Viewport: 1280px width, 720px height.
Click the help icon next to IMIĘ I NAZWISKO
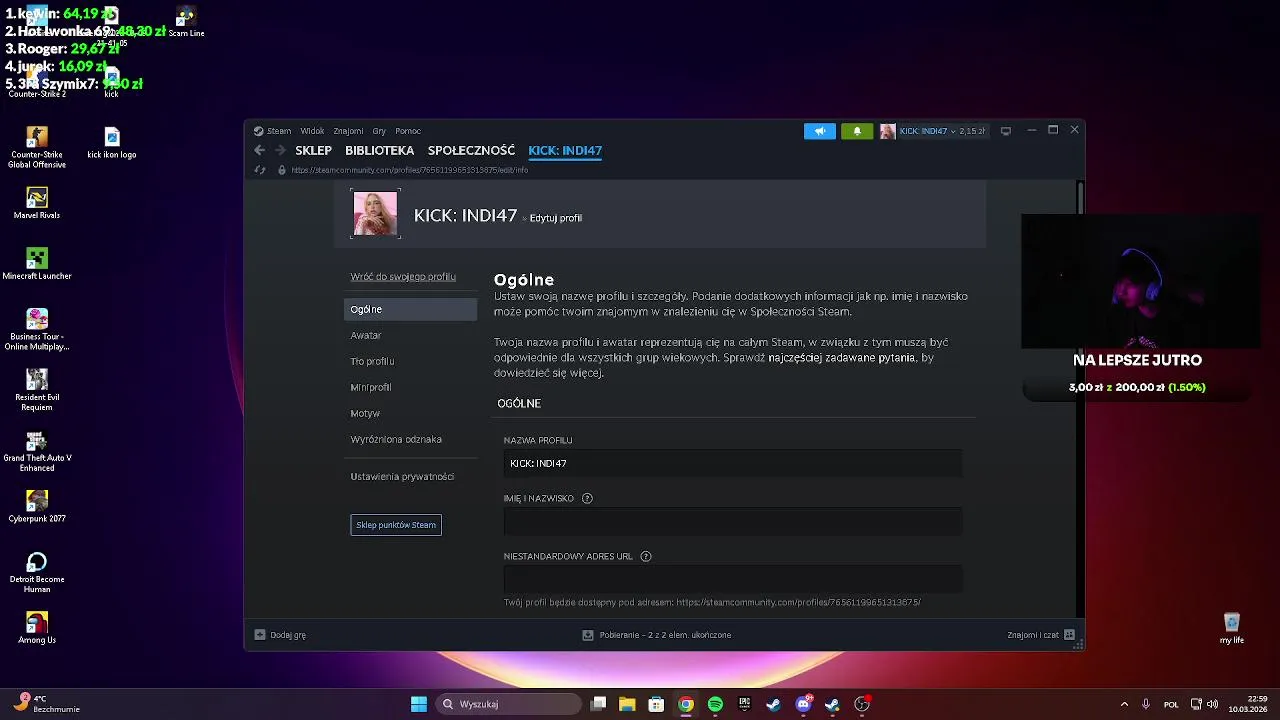[587, 499]
